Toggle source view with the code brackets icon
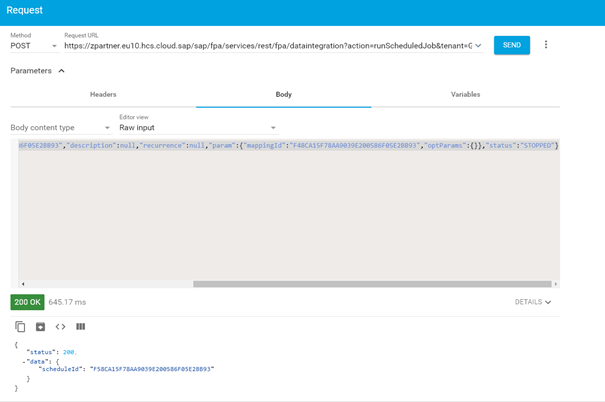The image size is (605, 402). [x=60, y=327]
